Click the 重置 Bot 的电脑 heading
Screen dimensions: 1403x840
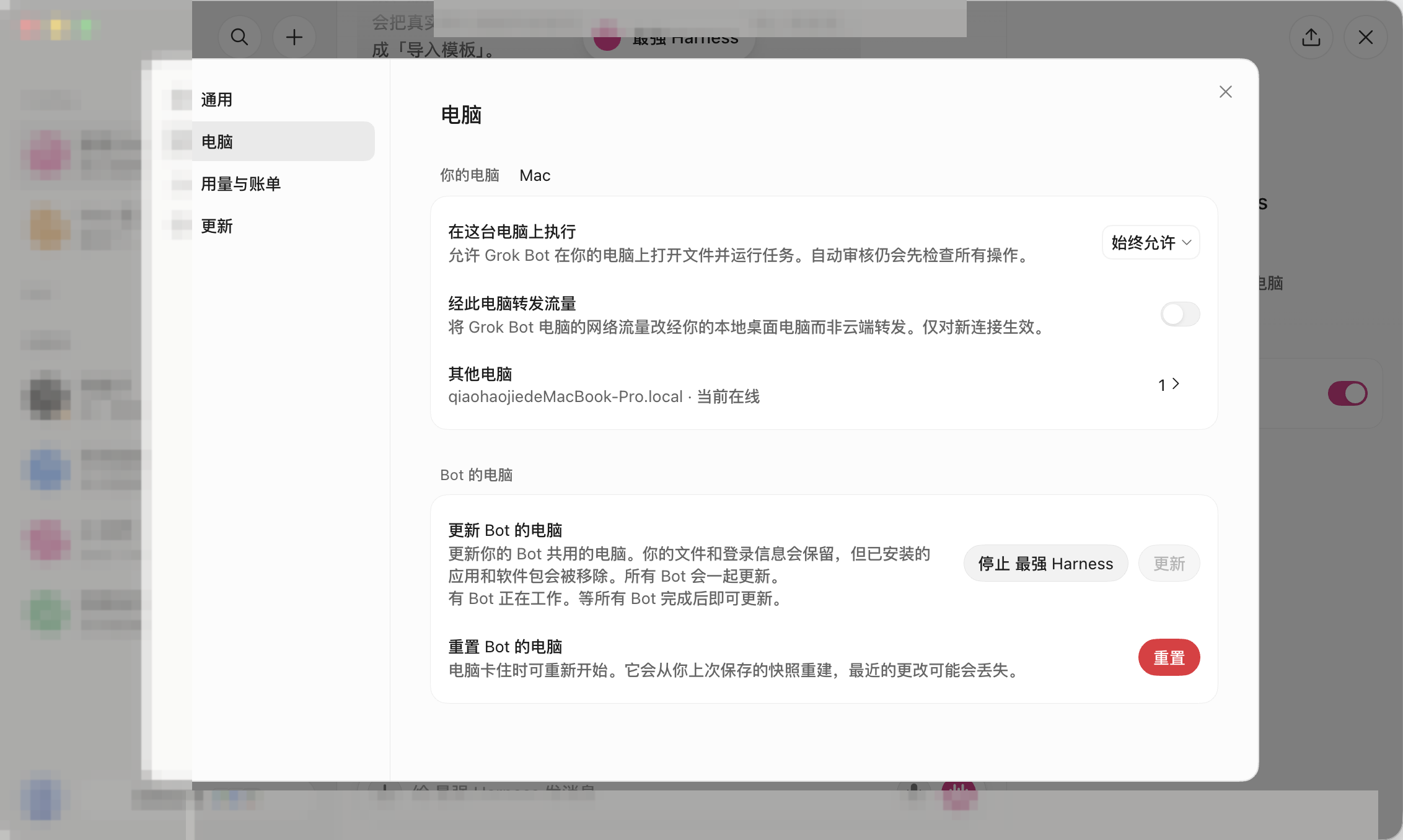505,647
